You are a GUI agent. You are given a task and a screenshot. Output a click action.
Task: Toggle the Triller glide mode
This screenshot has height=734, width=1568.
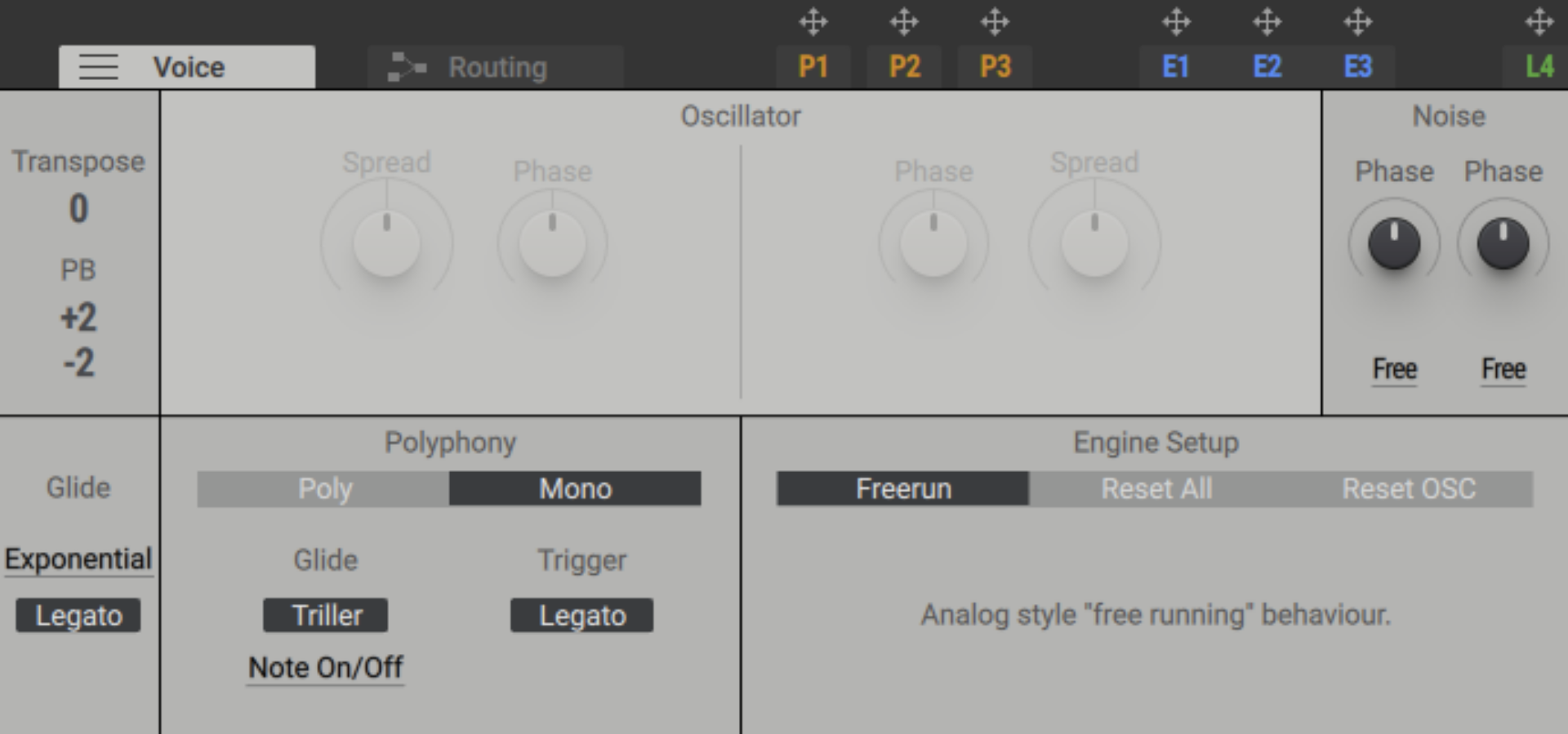pos(325,616)
